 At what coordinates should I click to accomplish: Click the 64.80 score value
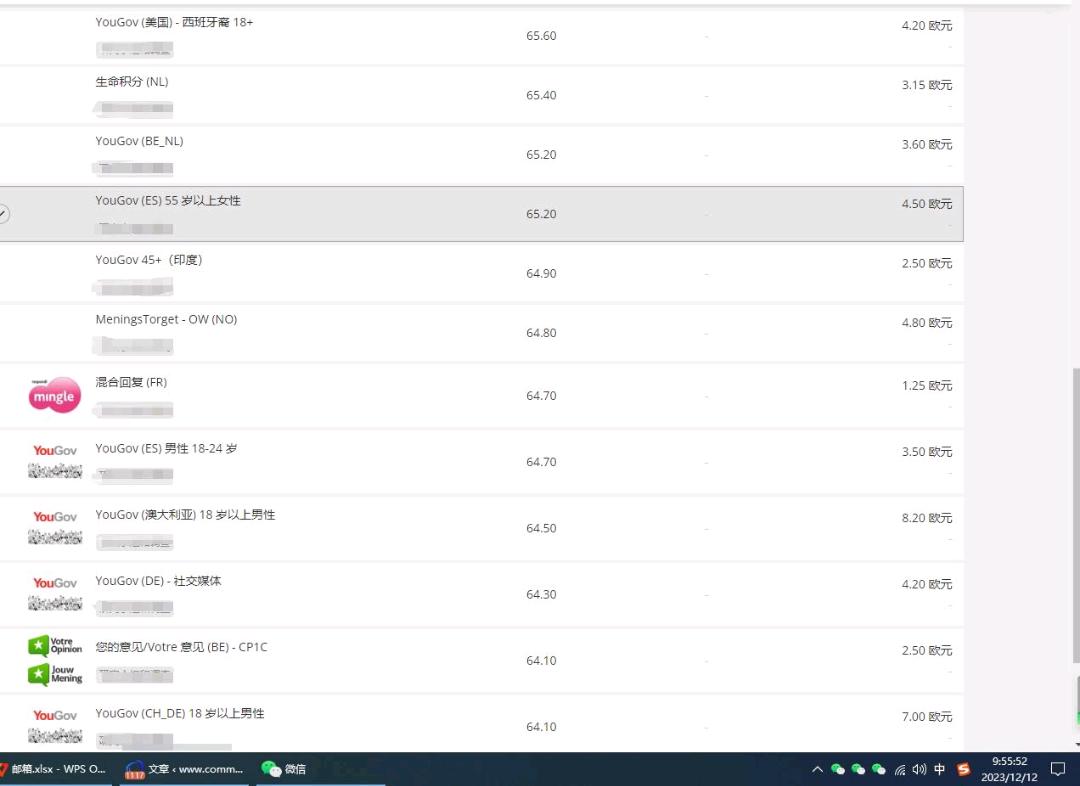click(541, 333)
